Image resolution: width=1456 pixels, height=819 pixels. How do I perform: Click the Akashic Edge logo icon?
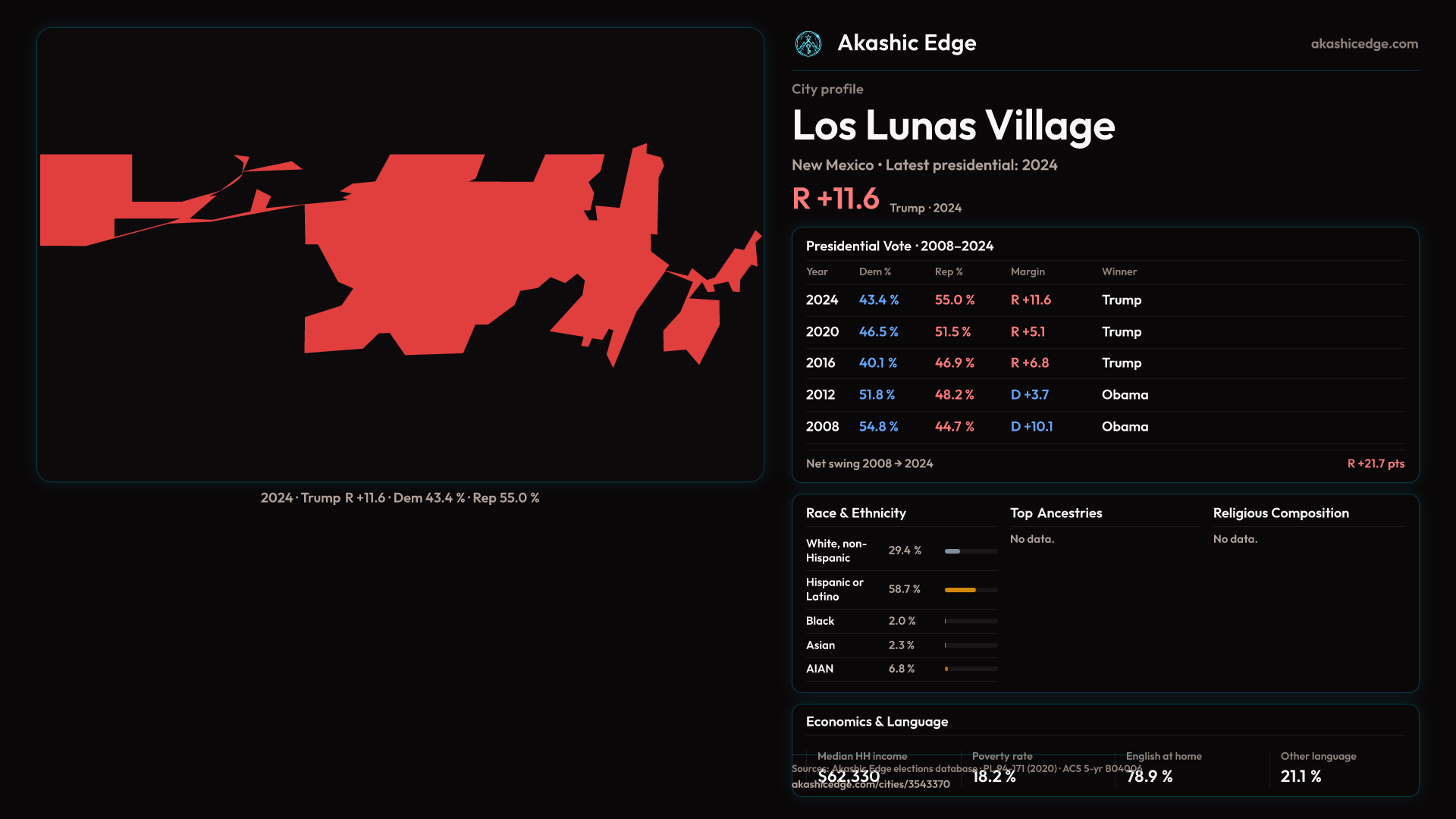click(808, 44)
